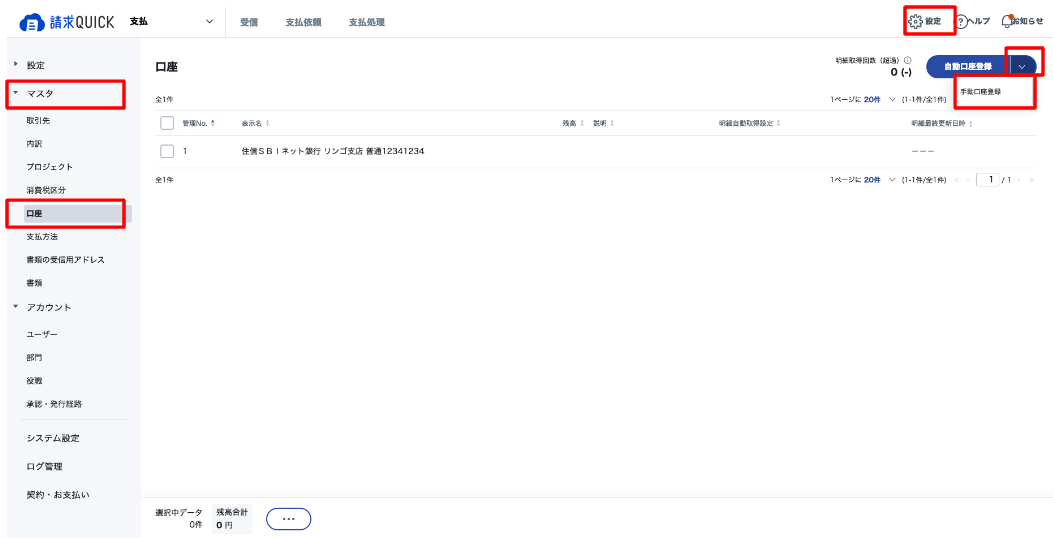Go to next page arrow in bottom pagination
This screenshot has width=1053, height=538.
[1019, 180]
